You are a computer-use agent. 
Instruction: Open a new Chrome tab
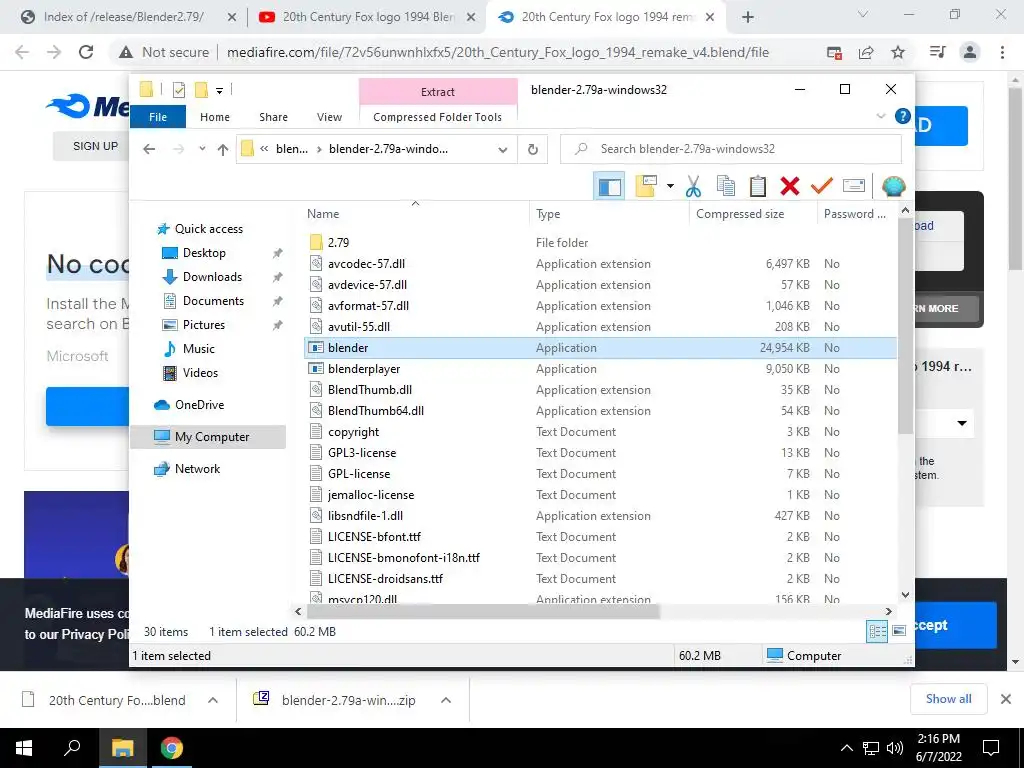pos(748,18)
